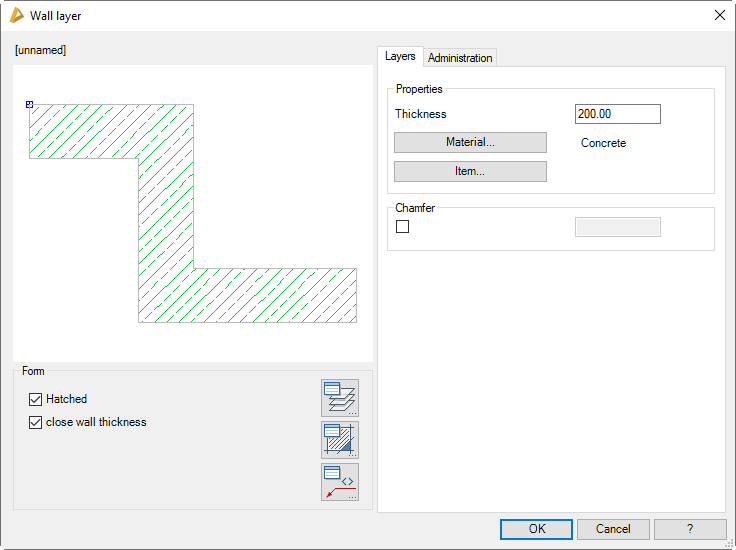
Task: Click the Thickness input field
Action: point(617,114)
